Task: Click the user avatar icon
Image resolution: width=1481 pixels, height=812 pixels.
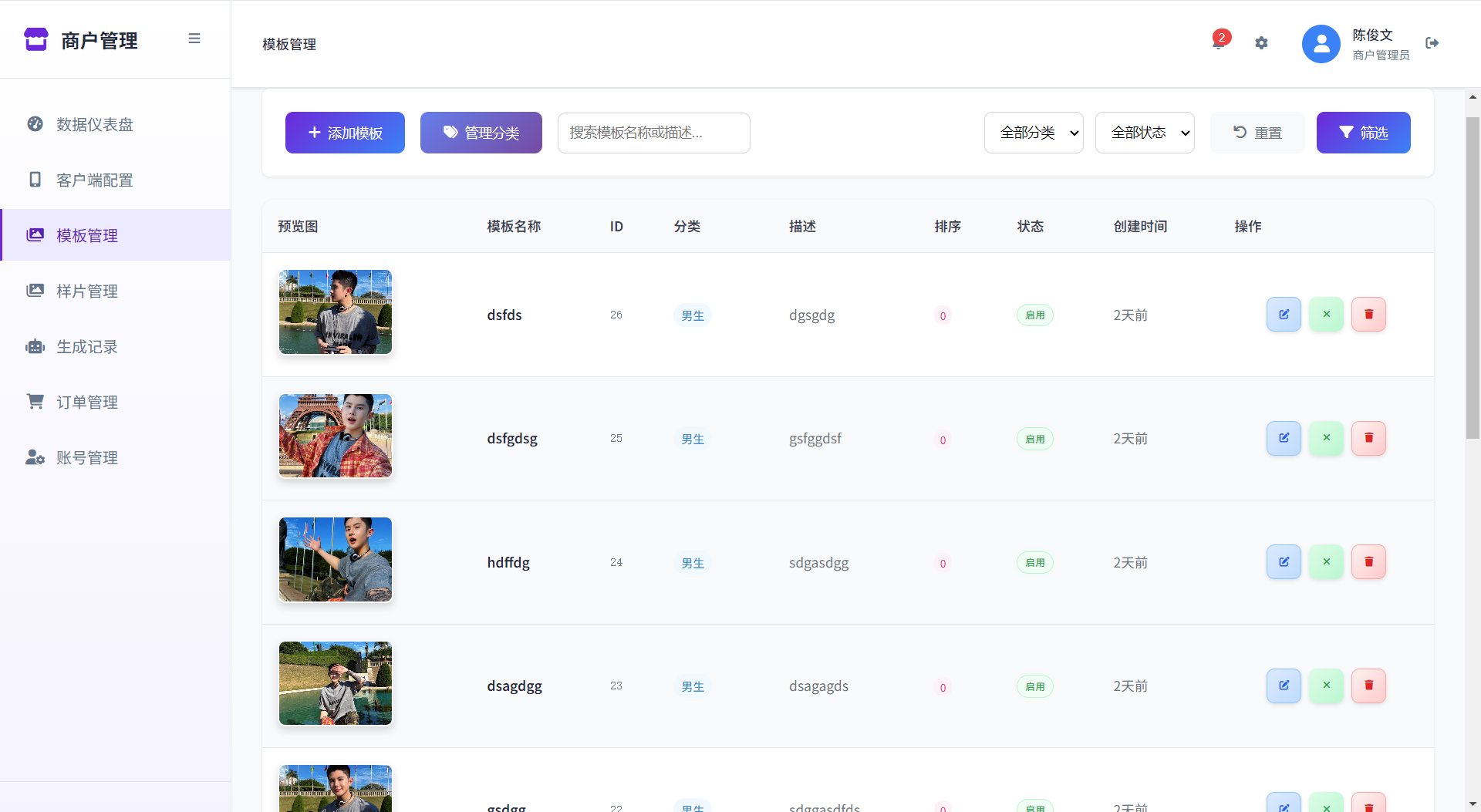Action: pos(1321,44)
